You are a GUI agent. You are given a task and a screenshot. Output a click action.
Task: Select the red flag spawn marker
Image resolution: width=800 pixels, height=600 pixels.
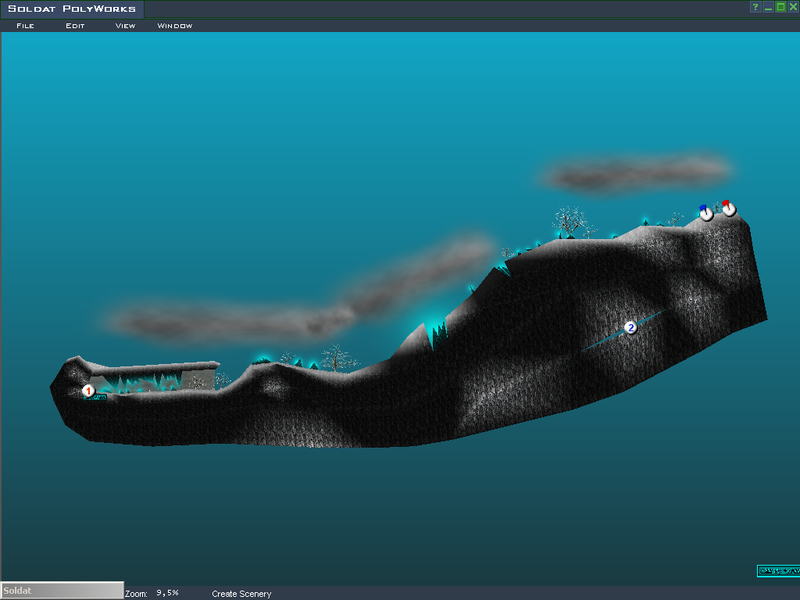[728, 208]
